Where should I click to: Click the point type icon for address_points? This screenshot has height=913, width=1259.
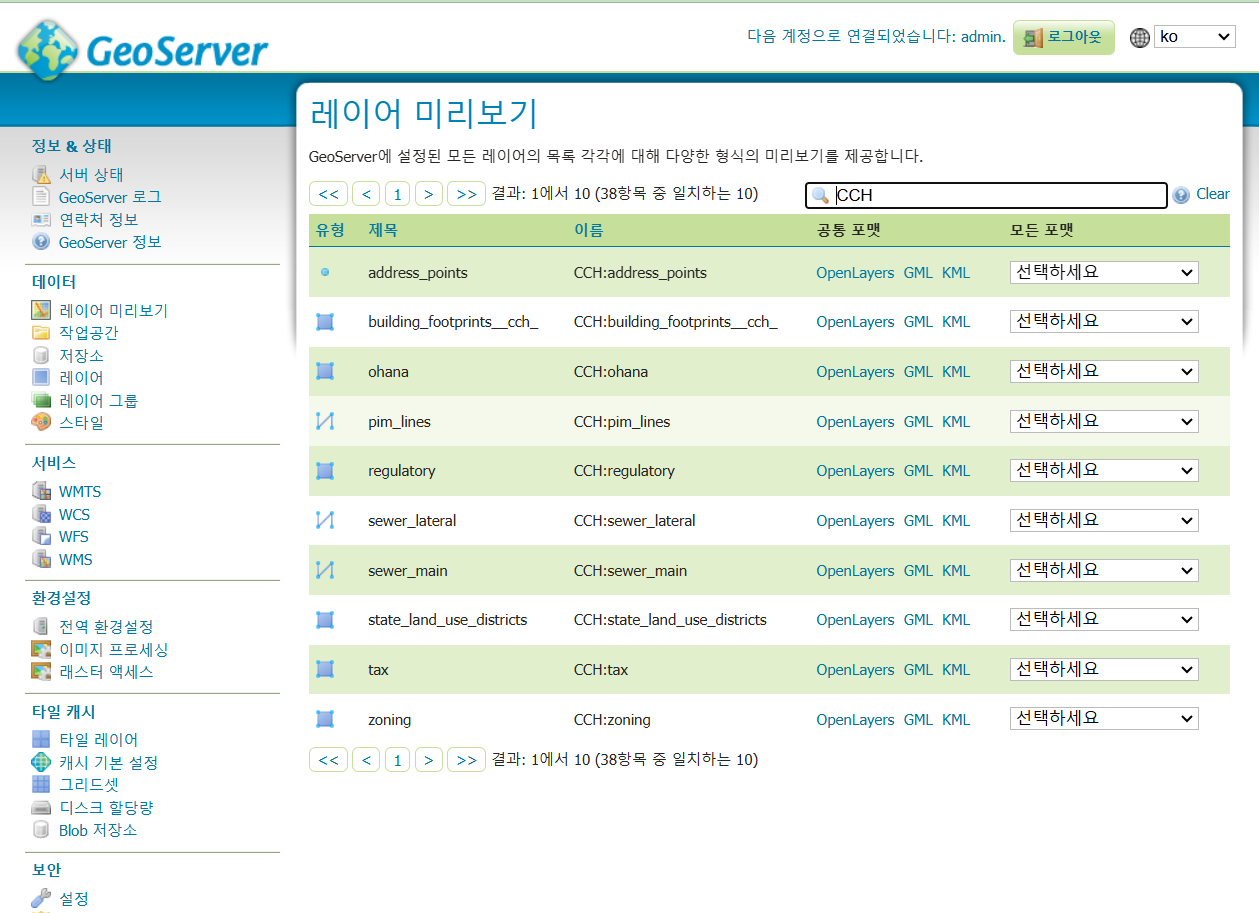coord(325,272)
